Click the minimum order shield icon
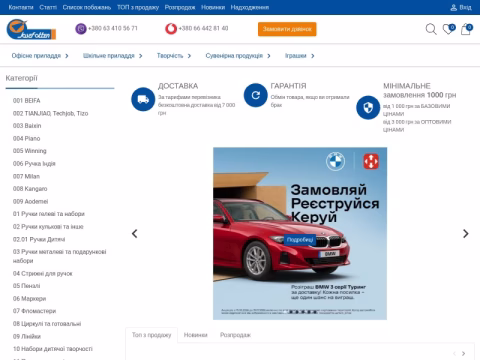The width and height of the screenshot is (480, 360). tap(368, 108)
